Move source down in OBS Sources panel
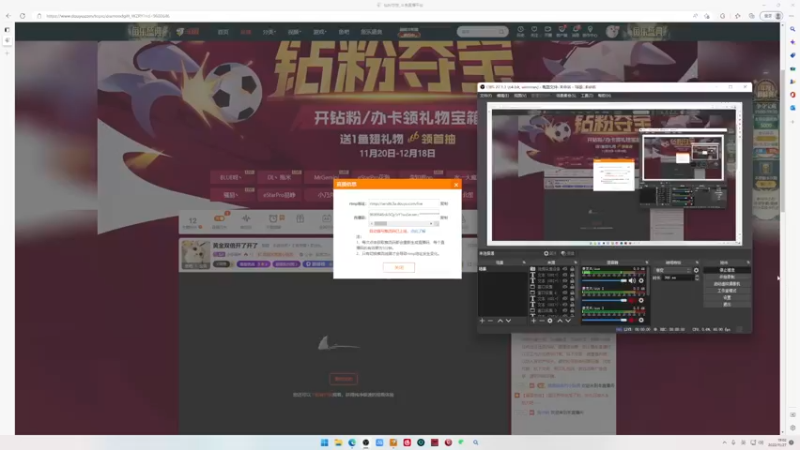The height and width of the screenshot is (450, 800). (x=568, y=321)
